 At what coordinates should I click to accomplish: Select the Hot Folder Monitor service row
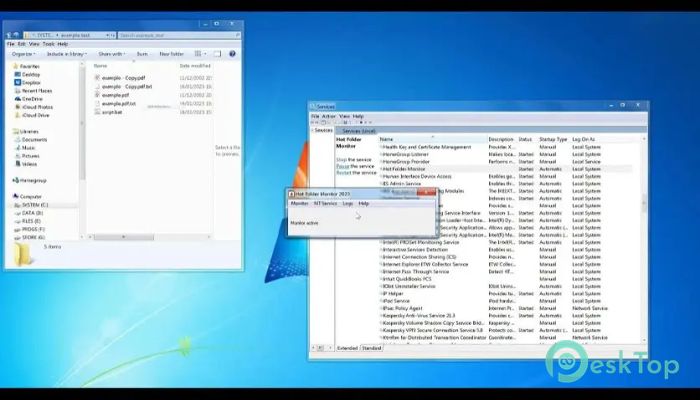[x=506, y=169]
